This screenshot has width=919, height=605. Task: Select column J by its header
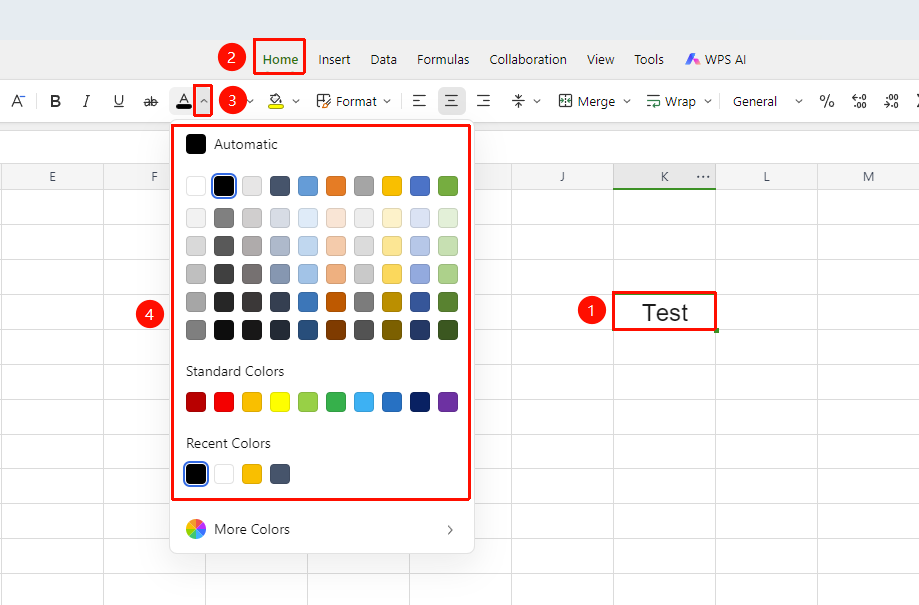[563, 176]
